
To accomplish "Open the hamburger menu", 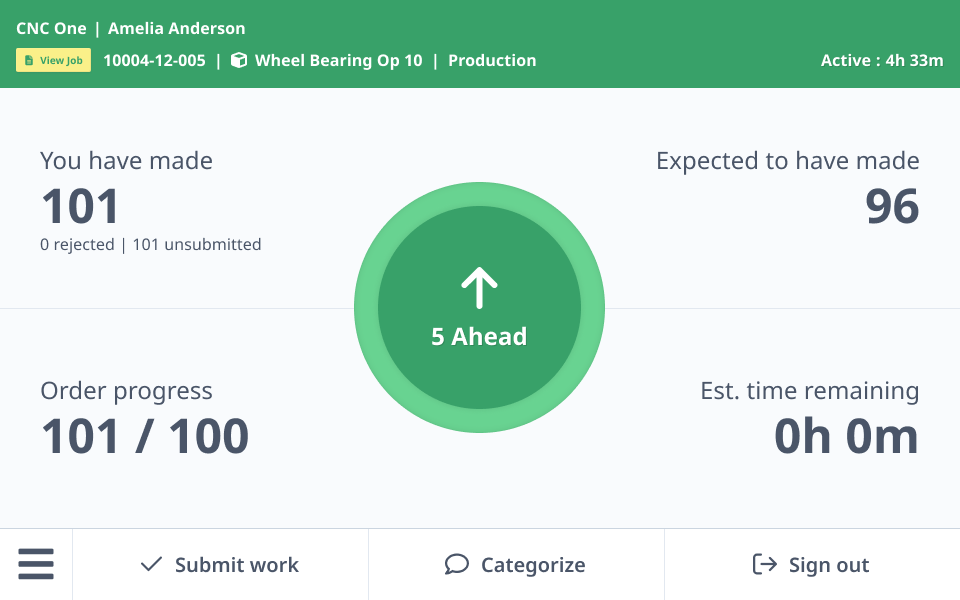I will tap(36, 563).
